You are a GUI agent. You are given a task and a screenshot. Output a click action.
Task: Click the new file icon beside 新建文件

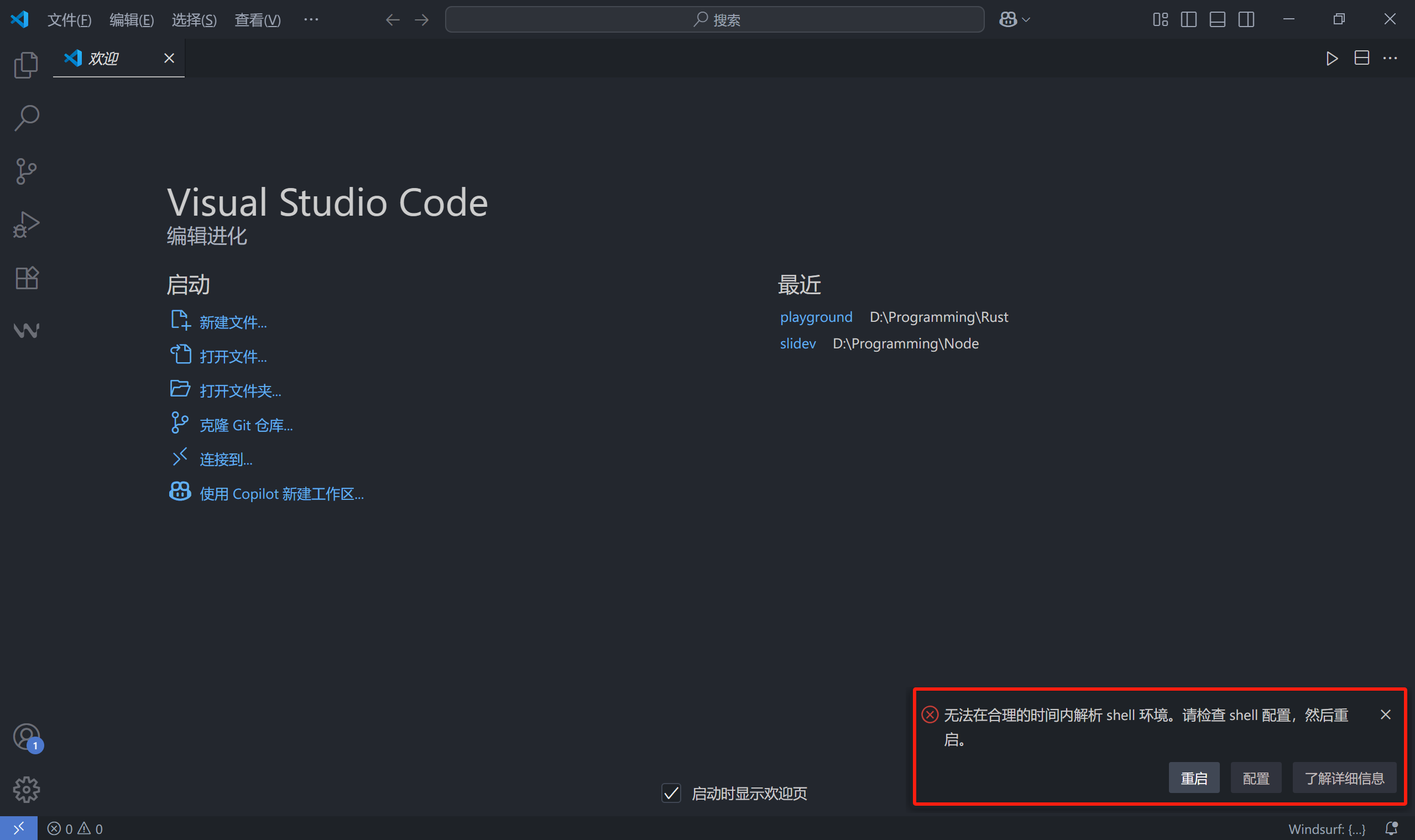(x=181, y=320)
